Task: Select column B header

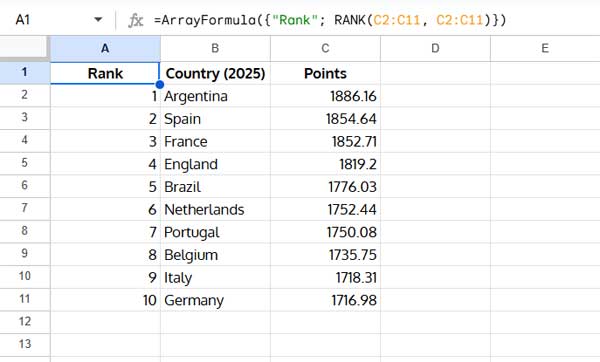Action: pos(215,48)
